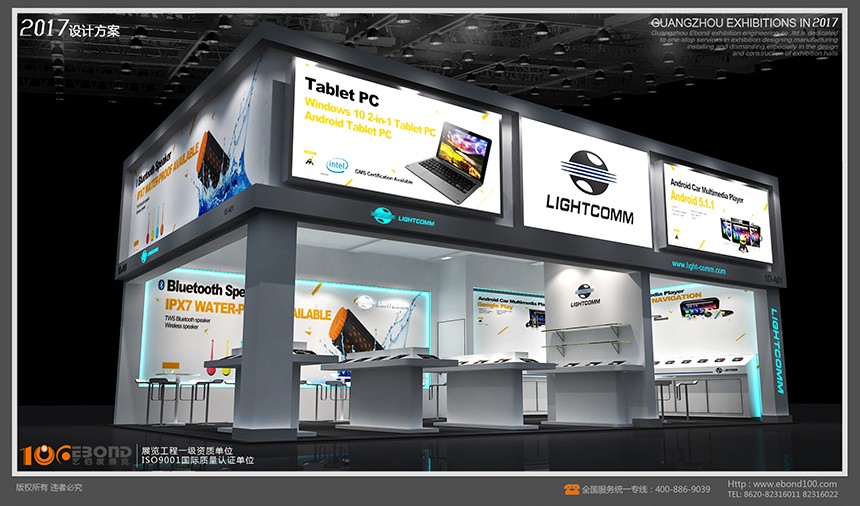The image size is (860, 506).
Task: Click the orange '100 EBOND' logo
Action: click(x=76, y=455)
